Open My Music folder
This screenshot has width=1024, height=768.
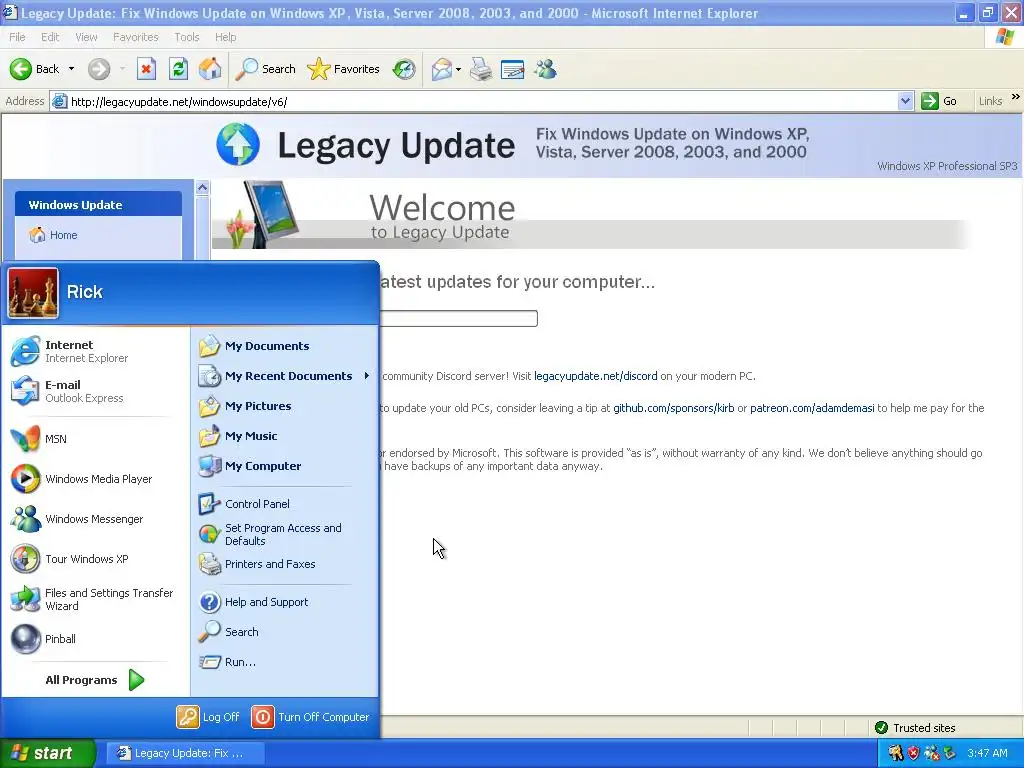click(285, 436)
